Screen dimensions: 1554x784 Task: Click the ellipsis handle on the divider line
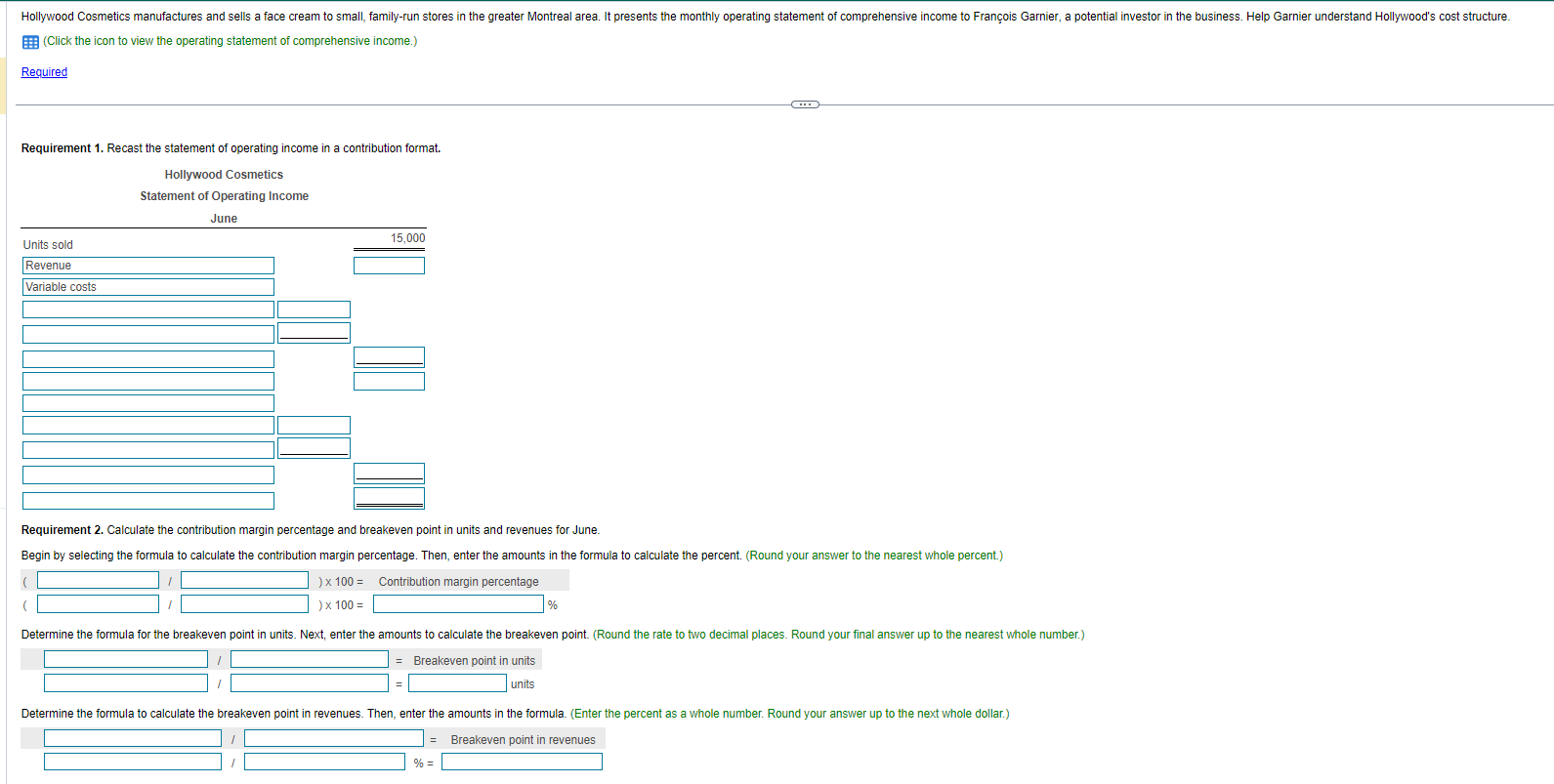point(805,104)
